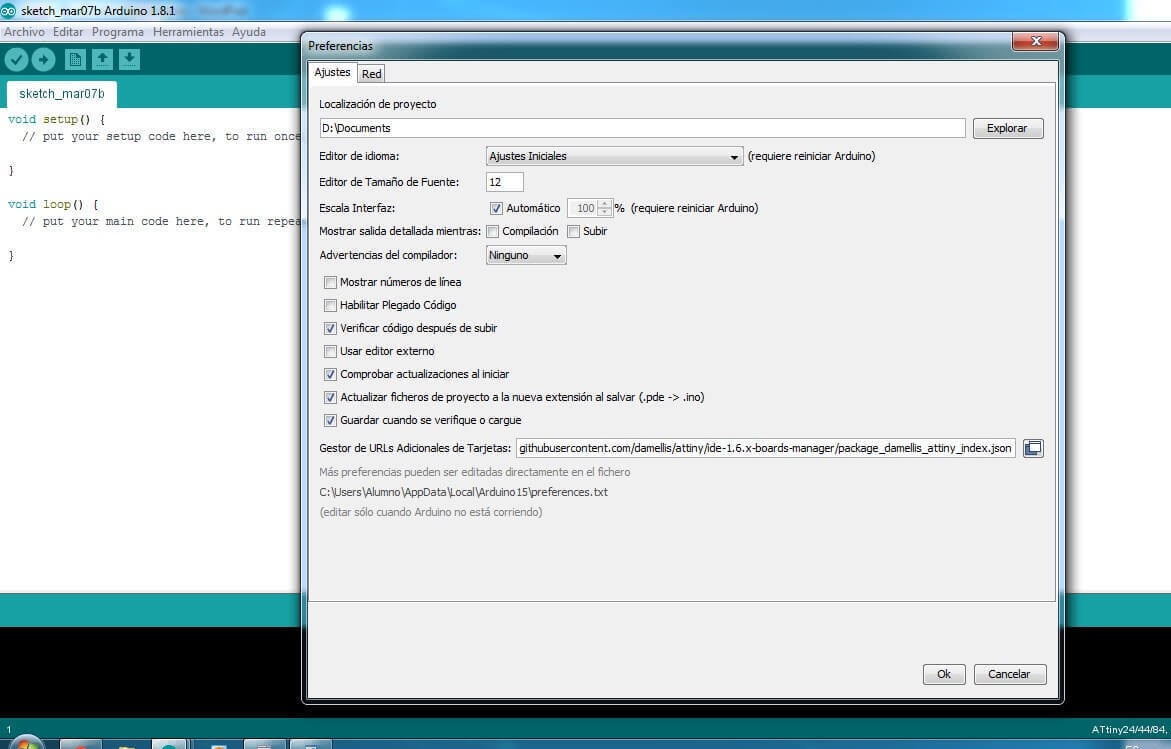Open the Editor de idioma dropdown

coord(614,156)
